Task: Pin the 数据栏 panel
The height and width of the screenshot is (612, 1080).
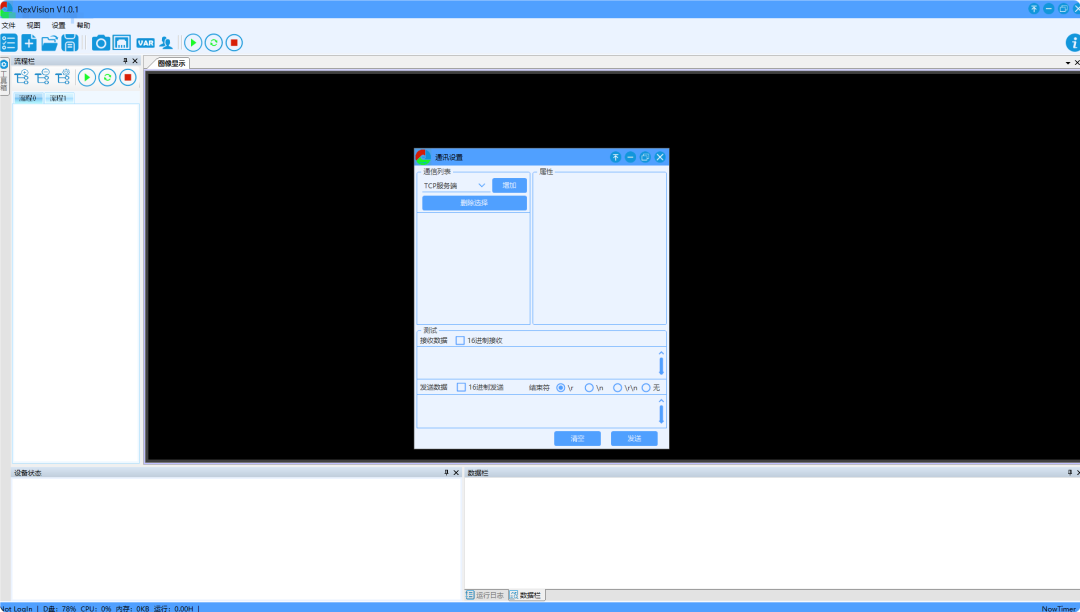Action: pos(1070,473)
